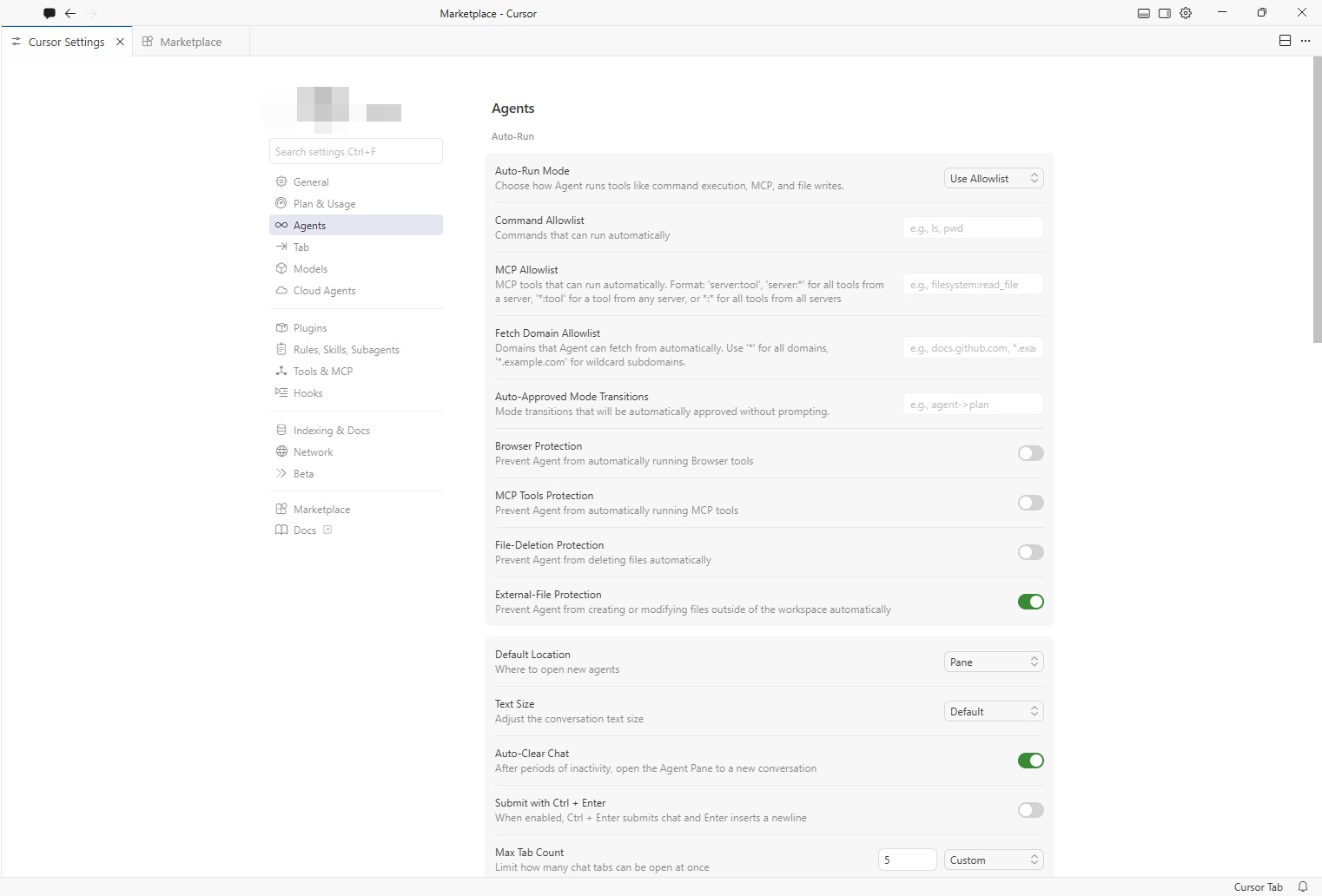
Task: Toggle the side bar layout icon
Action: (1165, 13)
